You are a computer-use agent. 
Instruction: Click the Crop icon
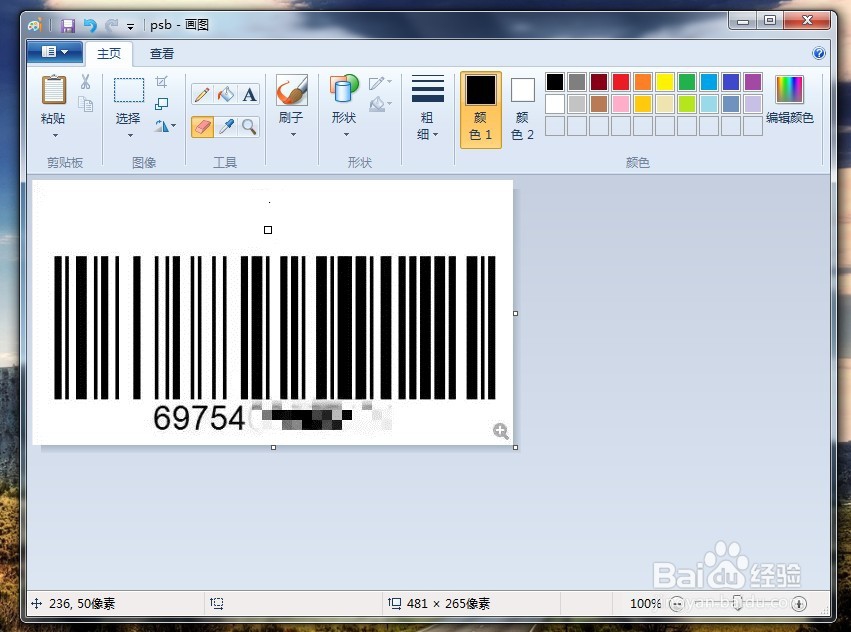[x=161, y=82]
